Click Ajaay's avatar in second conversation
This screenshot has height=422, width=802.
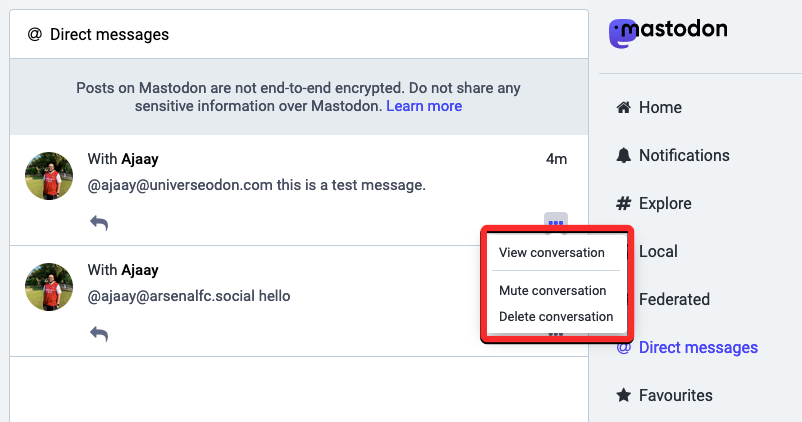(48, 287)
